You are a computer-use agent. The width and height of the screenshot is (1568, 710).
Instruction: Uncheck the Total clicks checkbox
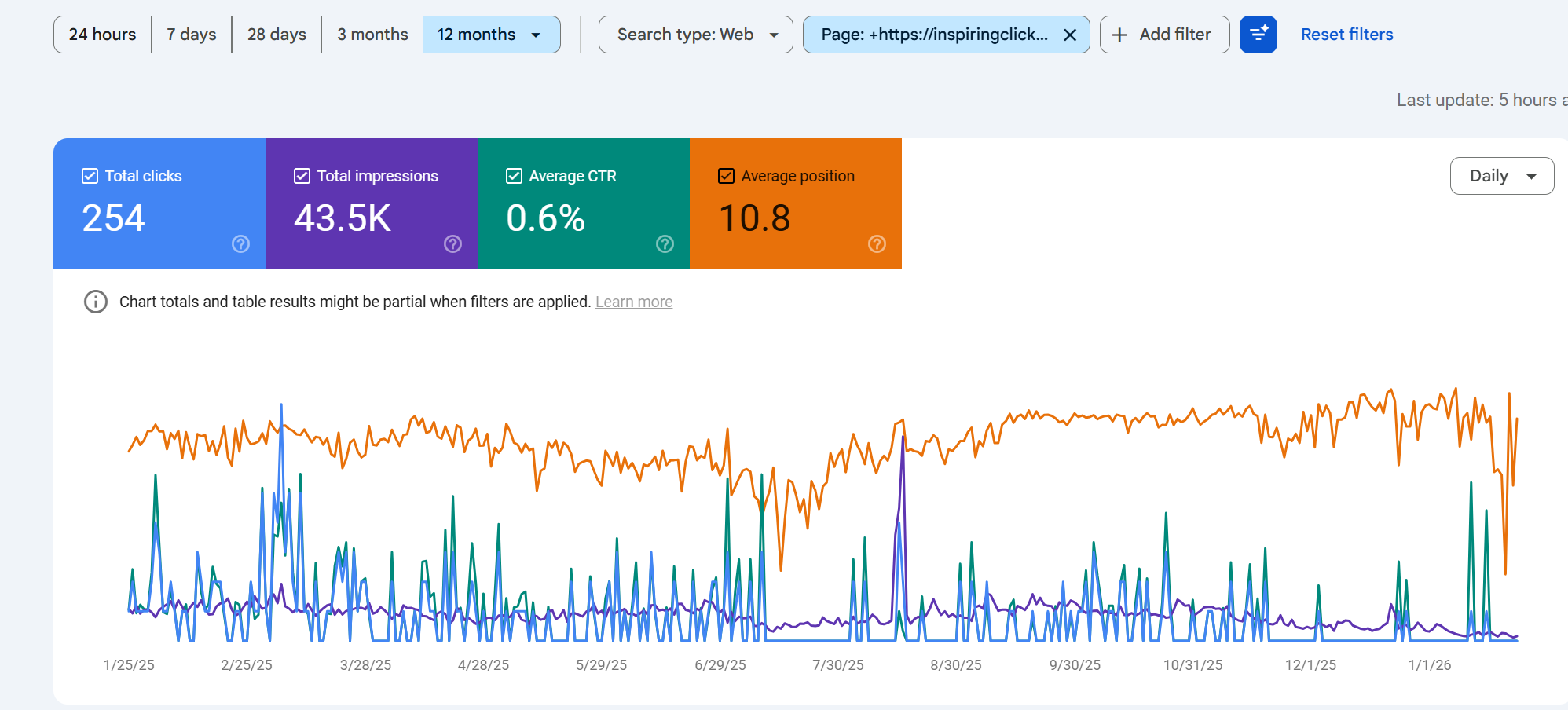point(89,175)
